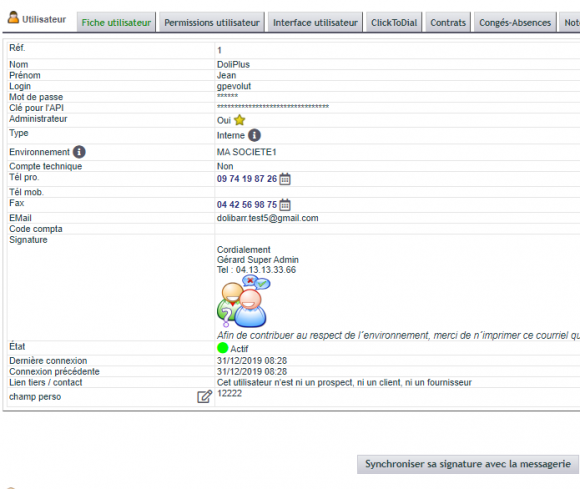
Task: Click the Tél mob. label
Action: 26,192
